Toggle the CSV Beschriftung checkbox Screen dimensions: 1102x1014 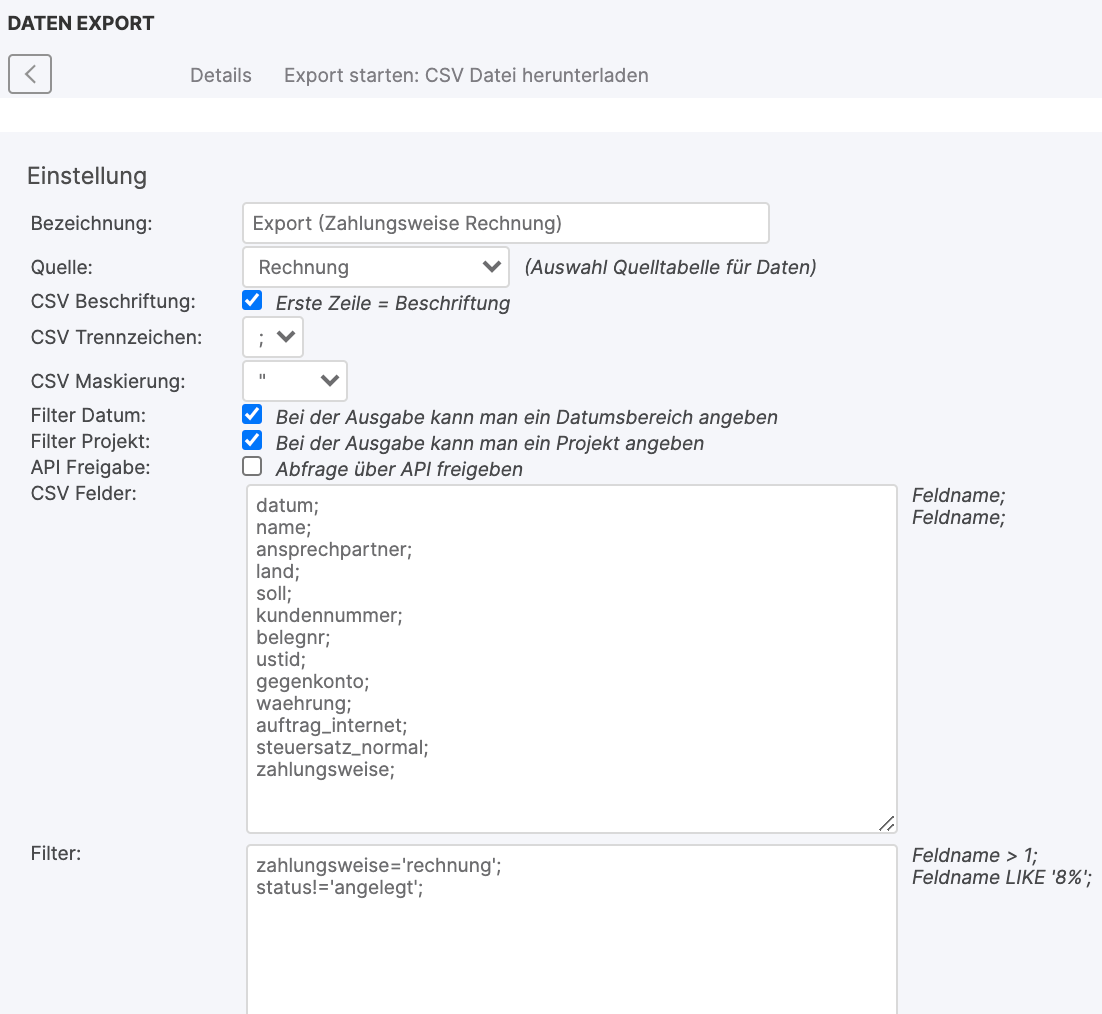tap(253, 300)
